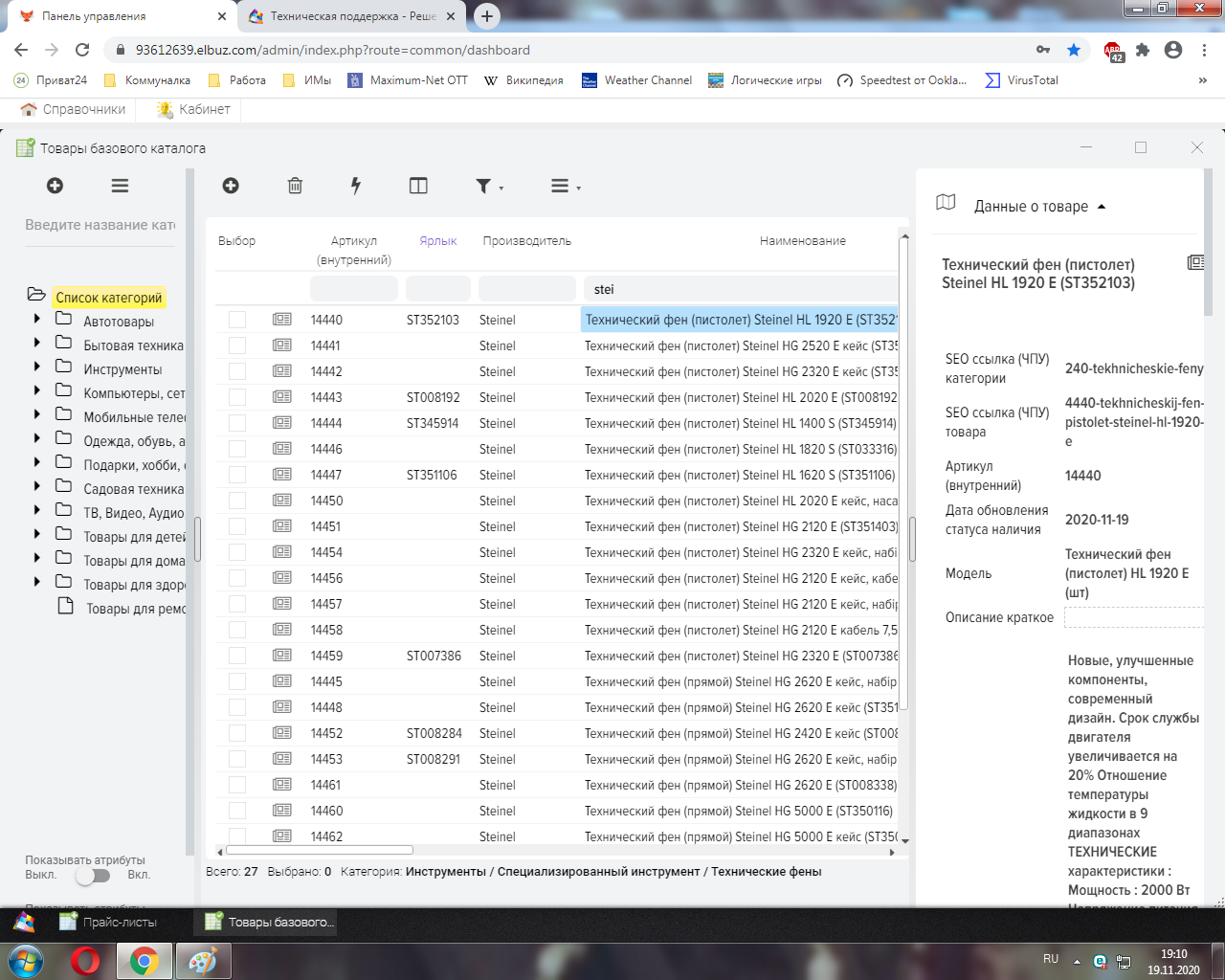Tick checkbox for row 14461
Image resolution: width=1225 pixels, height=980 pixels.
pos(237,785)
